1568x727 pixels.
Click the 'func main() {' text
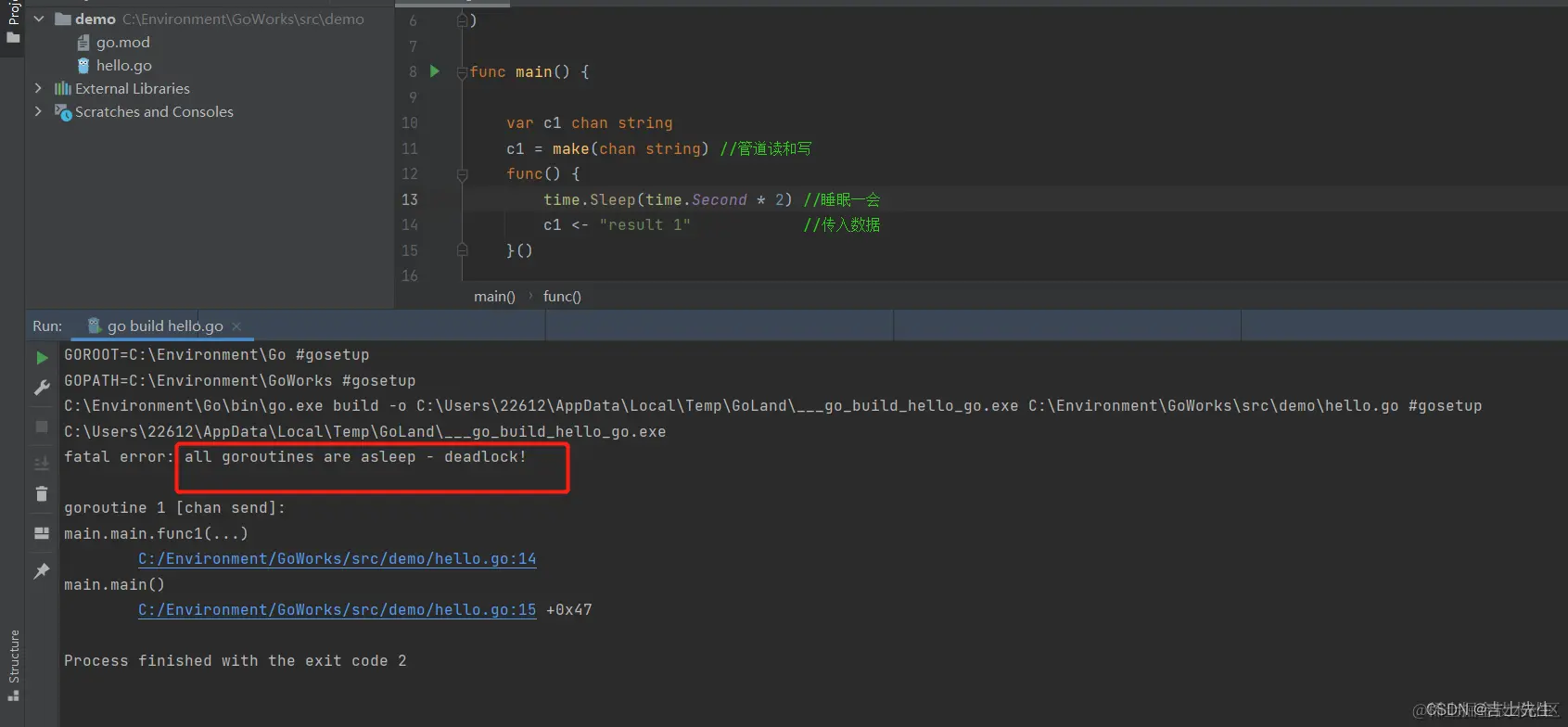point(529,72)
